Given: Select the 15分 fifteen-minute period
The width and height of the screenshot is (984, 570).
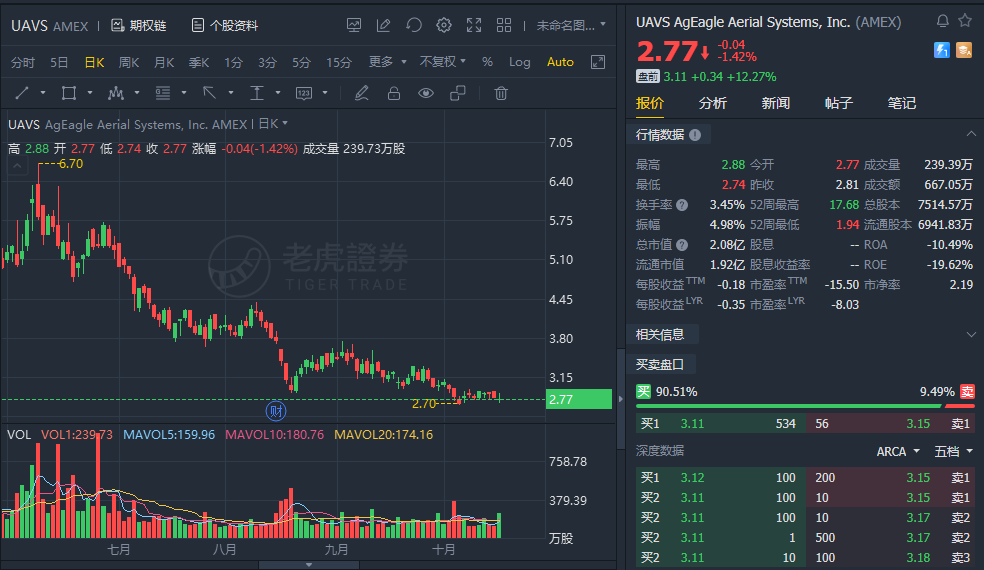Looking at the screenshot, I should (x=339, y=62).
